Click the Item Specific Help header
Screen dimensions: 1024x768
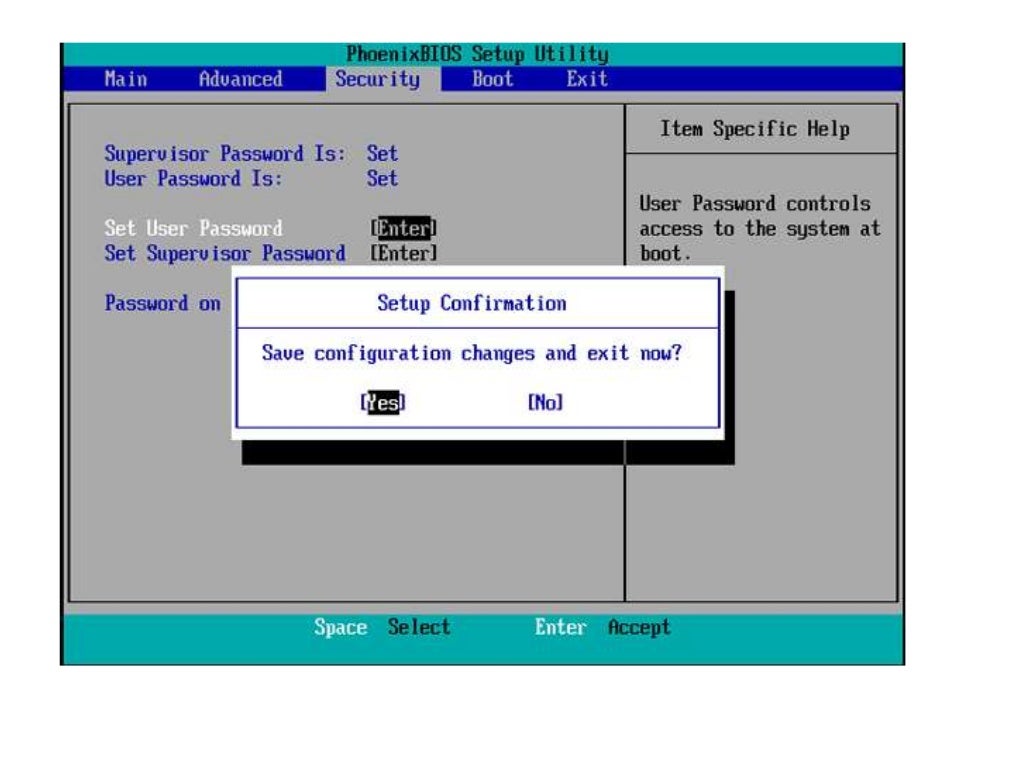[x=754, y=129]
